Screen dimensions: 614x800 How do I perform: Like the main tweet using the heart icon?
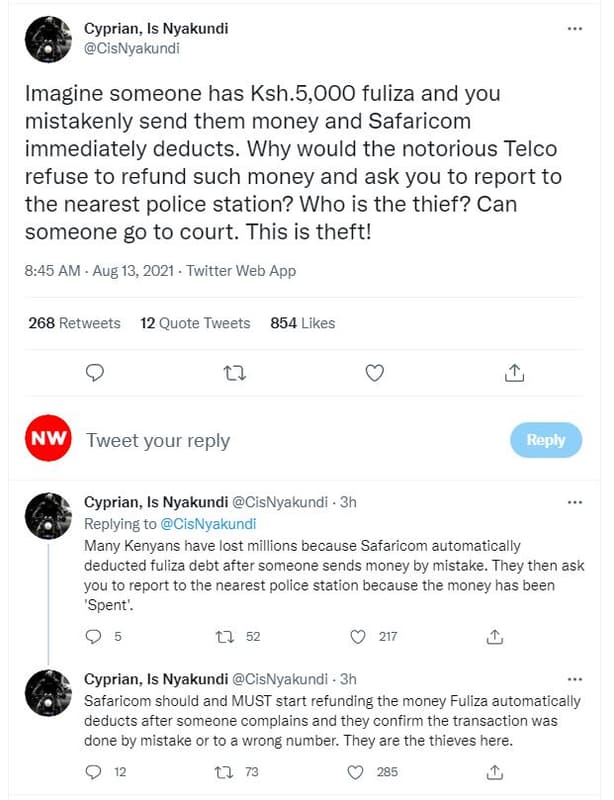(x=374, y=372)
